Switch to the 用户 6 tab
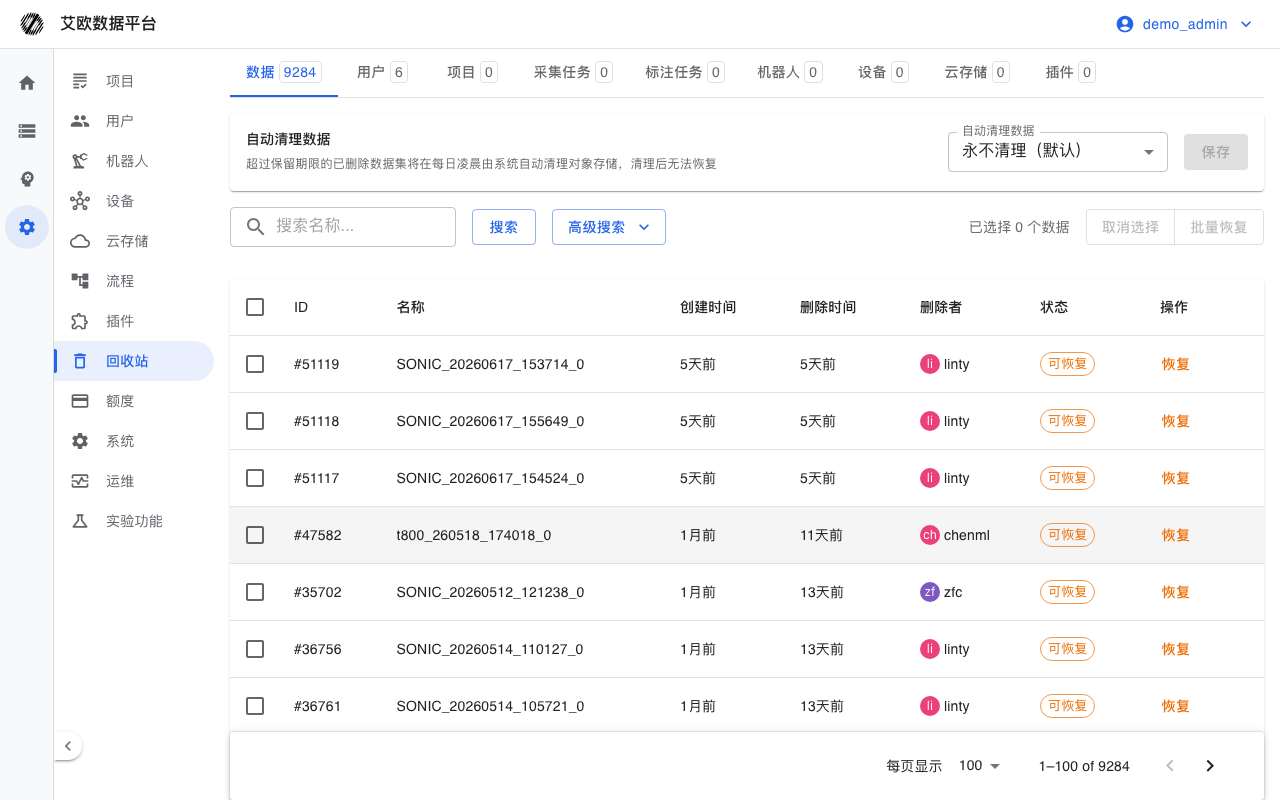The width and height of the screenshot is (1280, 800). pos(382,72)
